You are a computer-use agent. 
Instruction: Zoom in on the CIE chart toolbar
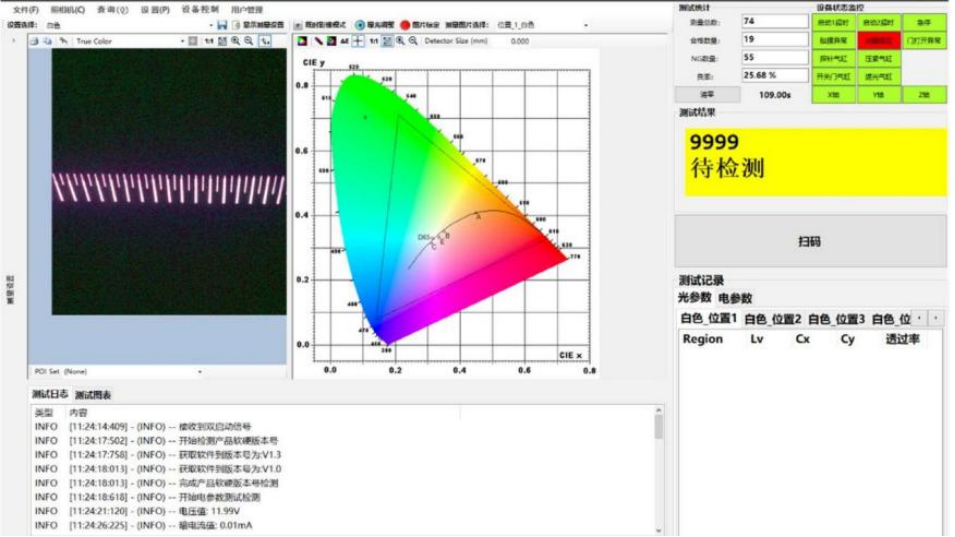[x=400, y=41]
